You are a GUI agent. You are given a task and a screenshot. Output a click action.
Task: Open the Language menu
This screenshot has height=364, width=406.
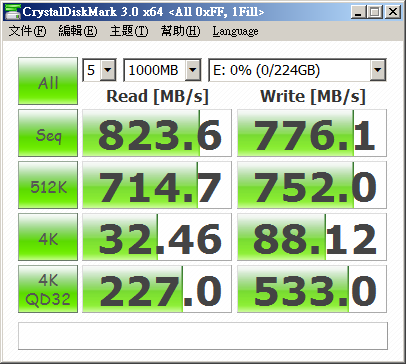(x=235, y=31)
